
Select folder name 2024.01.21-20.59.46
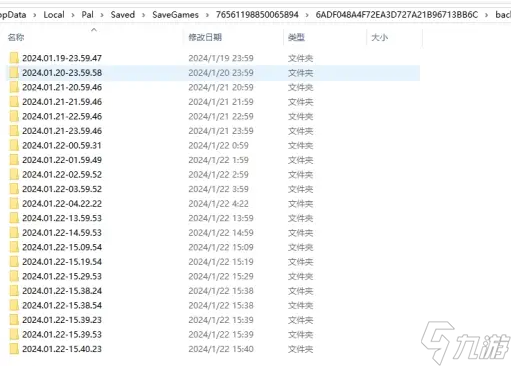62,87
